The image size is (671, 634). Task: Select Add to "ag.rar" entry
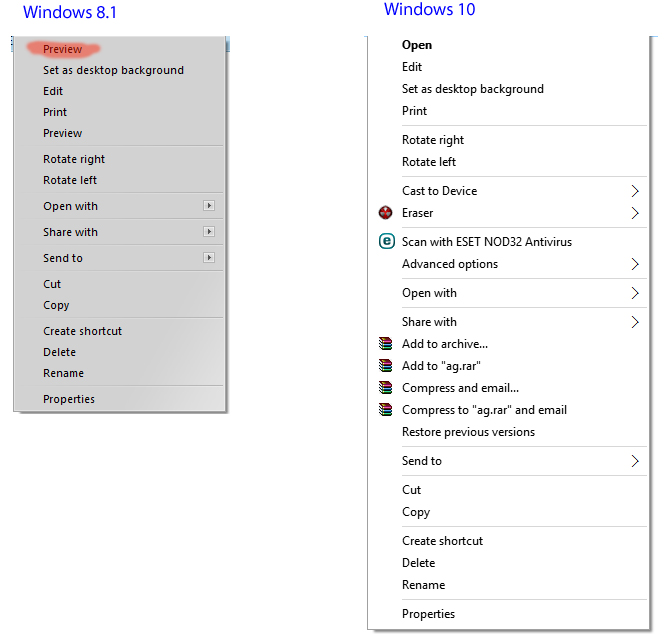pos(441,366)
